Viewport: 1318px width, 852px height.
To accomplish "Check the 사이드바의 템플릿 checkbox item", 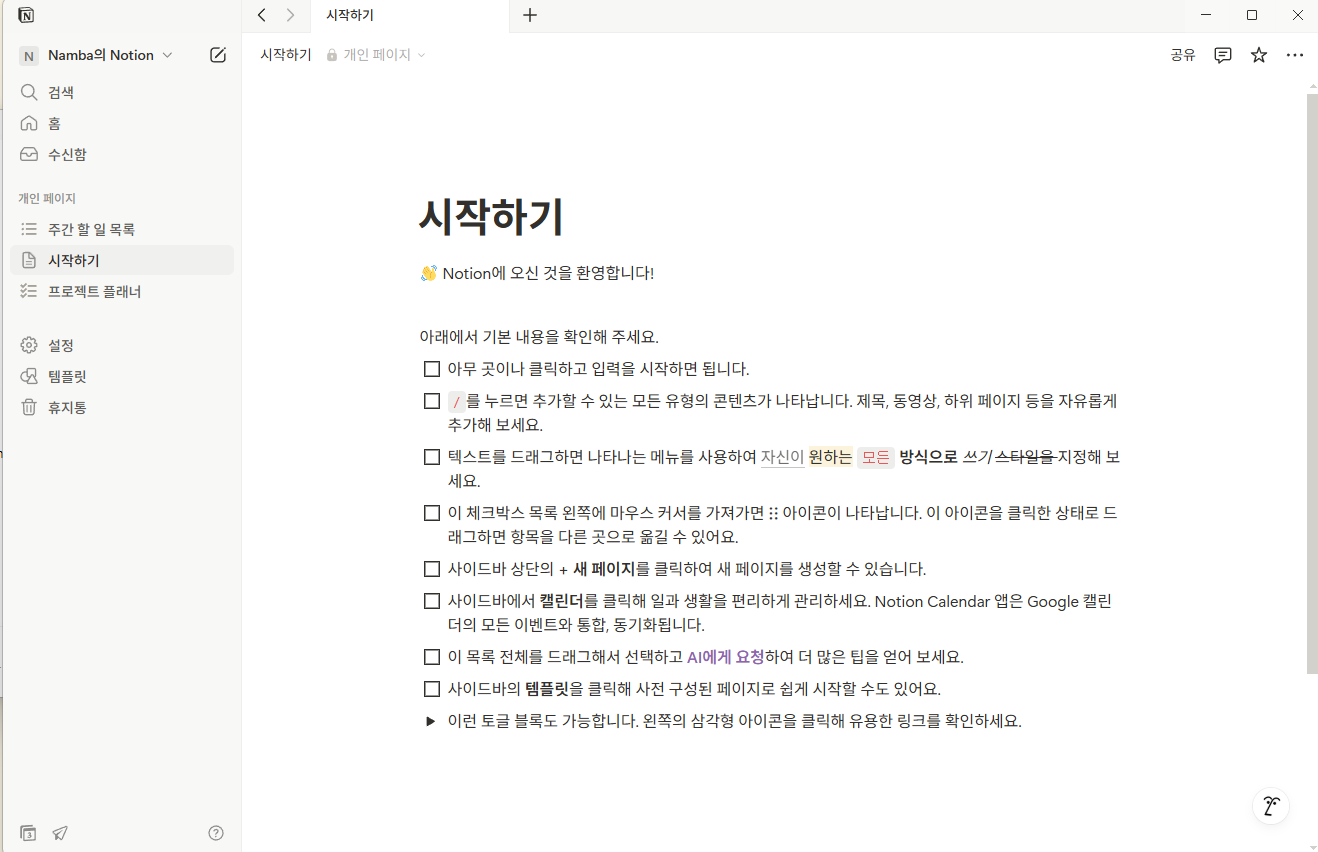I will (x=431, y=688).
